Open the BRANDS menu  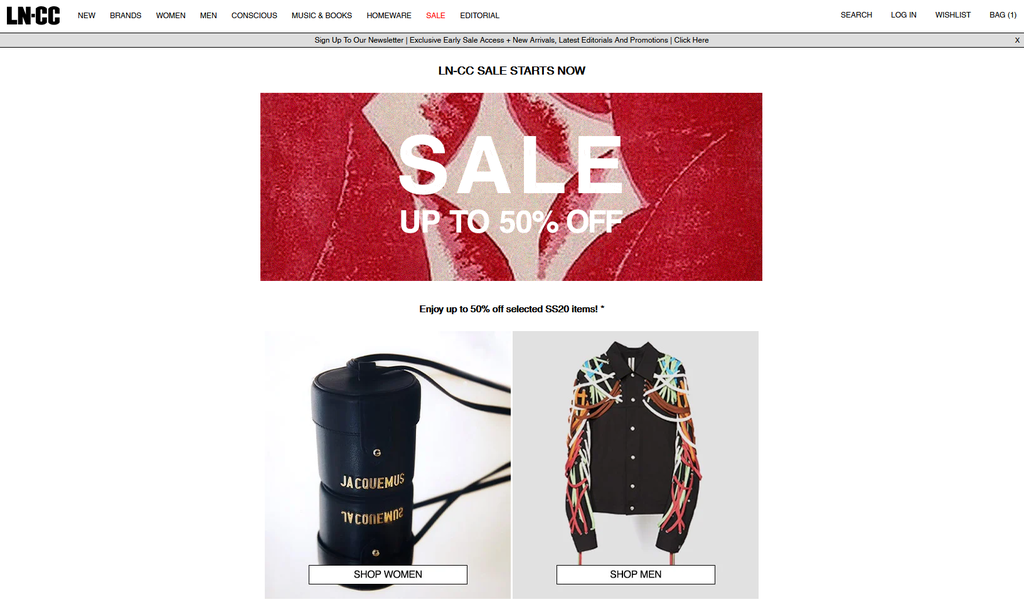pos(125,16)
